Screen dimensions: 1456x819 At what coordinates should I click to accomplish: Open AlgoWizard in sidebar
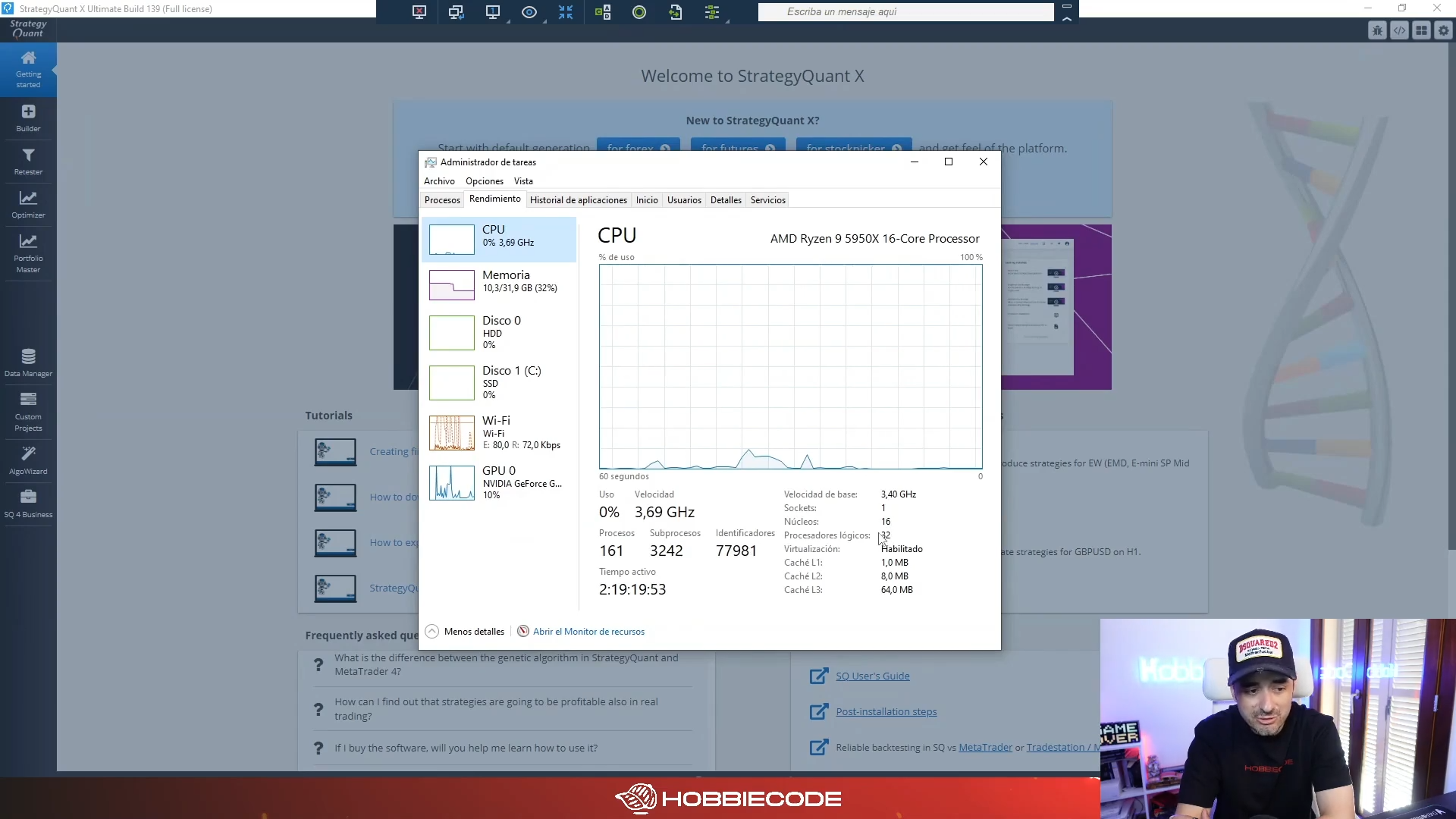[x=28, y=460]
